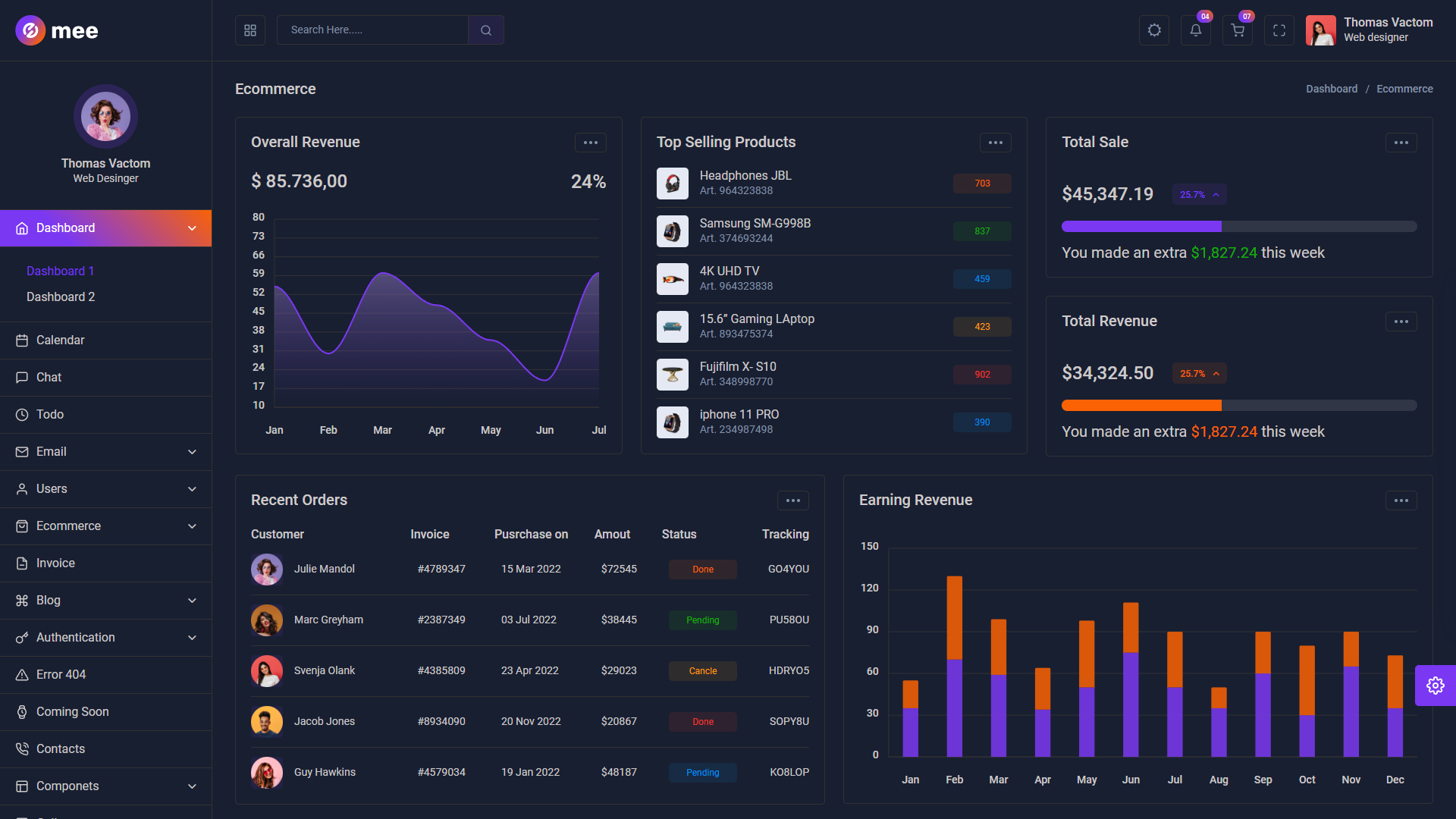This screenshot has height=819, width=1456.
Task: Click the Calendar sidebar icon
Action: [22, 340]
